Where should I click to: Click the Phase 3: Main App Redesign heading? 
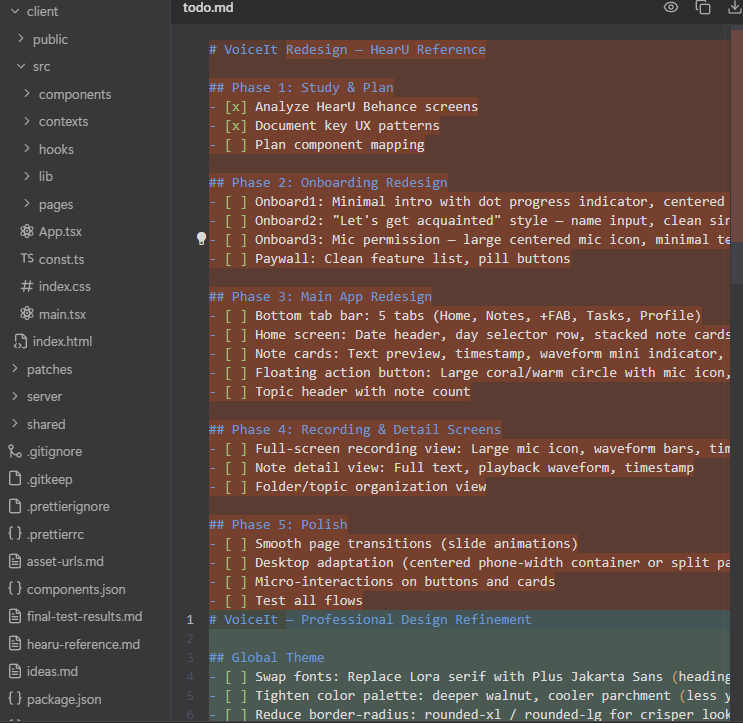(320, 297)
